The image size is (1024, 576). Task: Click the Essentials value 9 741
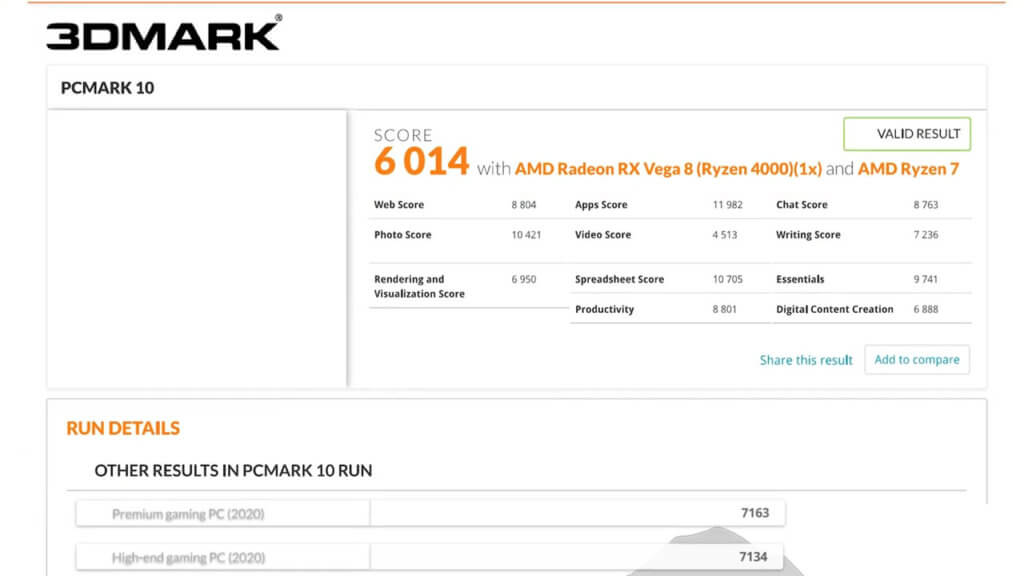click(x=925, y=279)
